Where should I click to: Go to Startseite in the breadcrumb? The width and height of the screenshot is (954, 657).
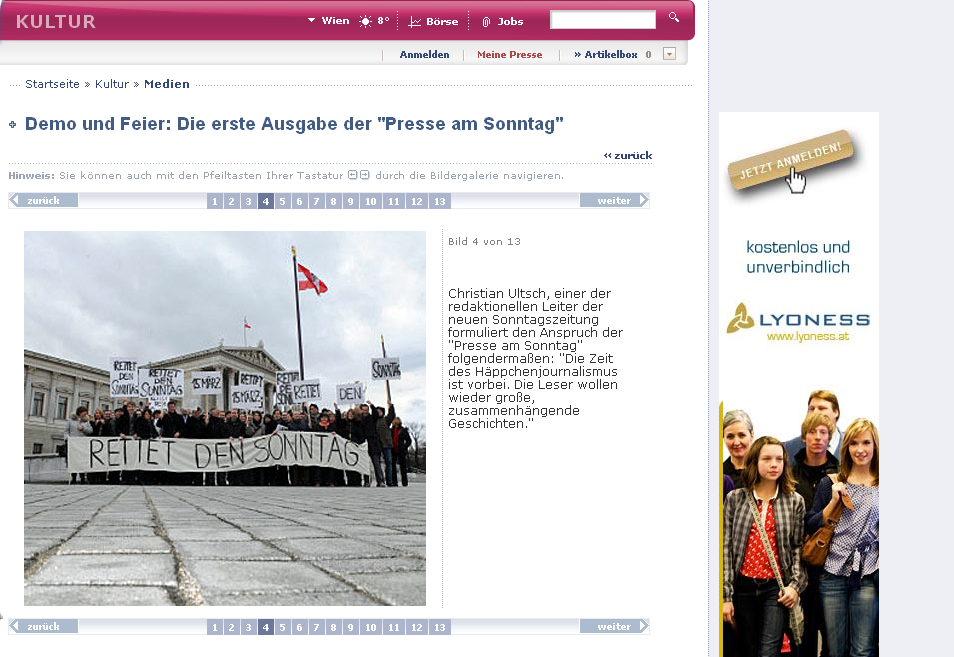coord(52,84)
